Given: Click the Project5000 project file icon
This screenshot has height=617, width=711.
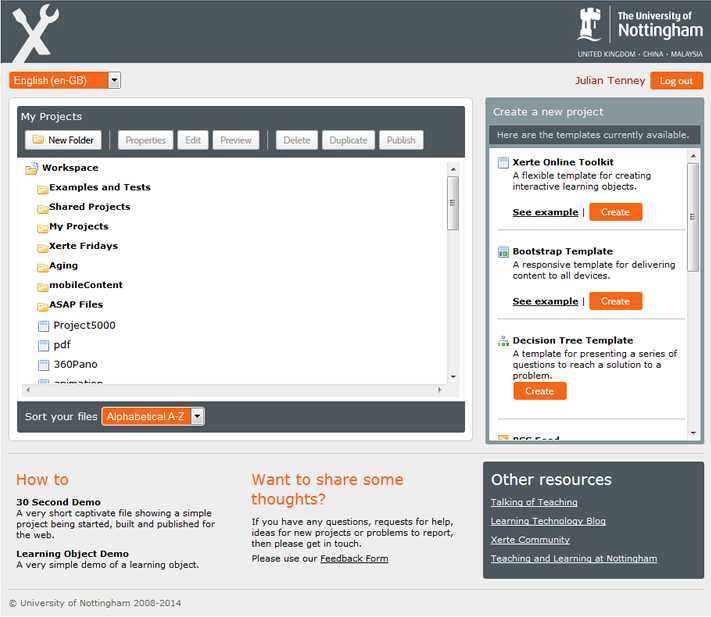Looking at the screenshot, I should (44, 326).
